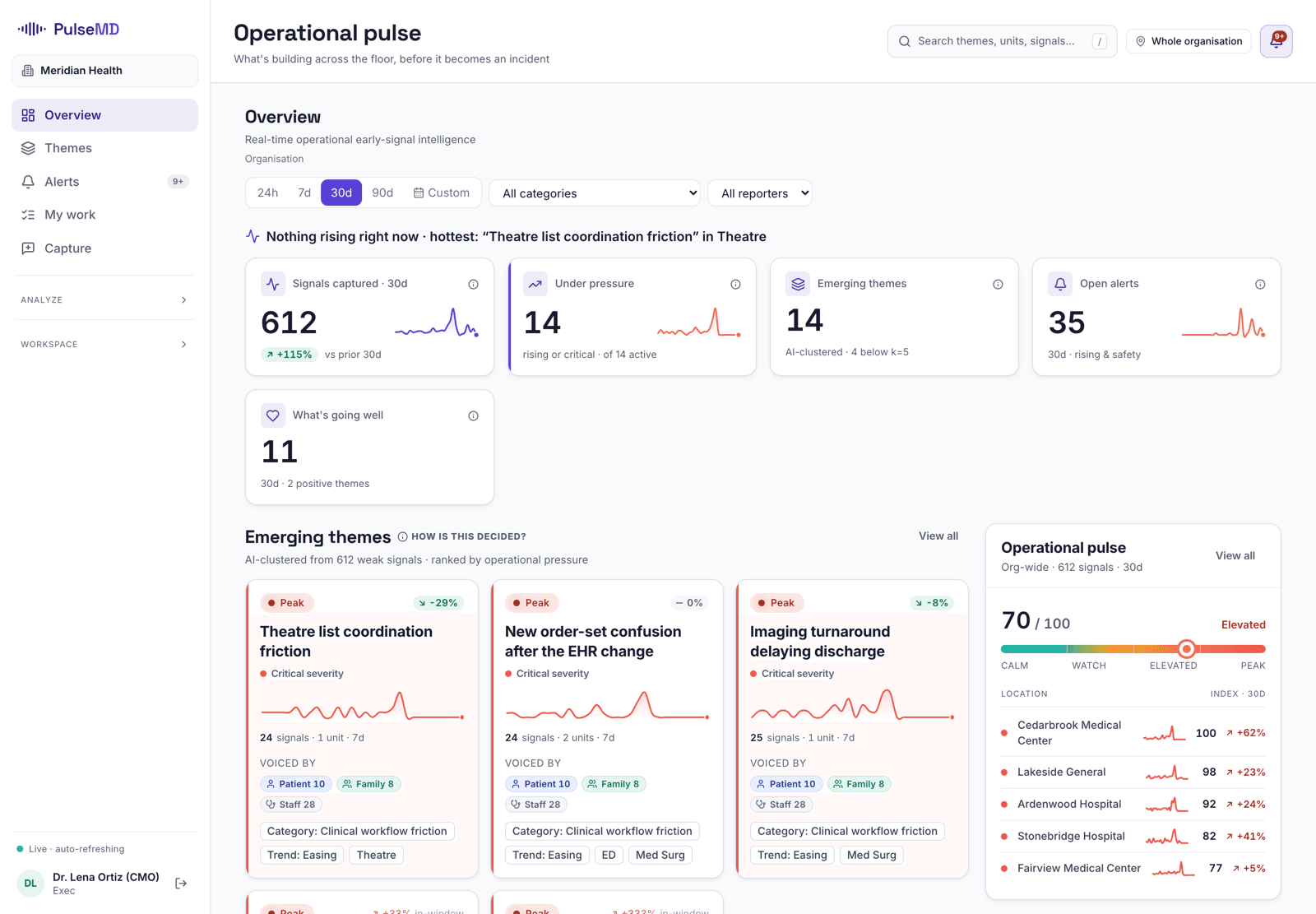
Task: Click the Search themes, units, signals field
Action: click(x=1002, y=41)
